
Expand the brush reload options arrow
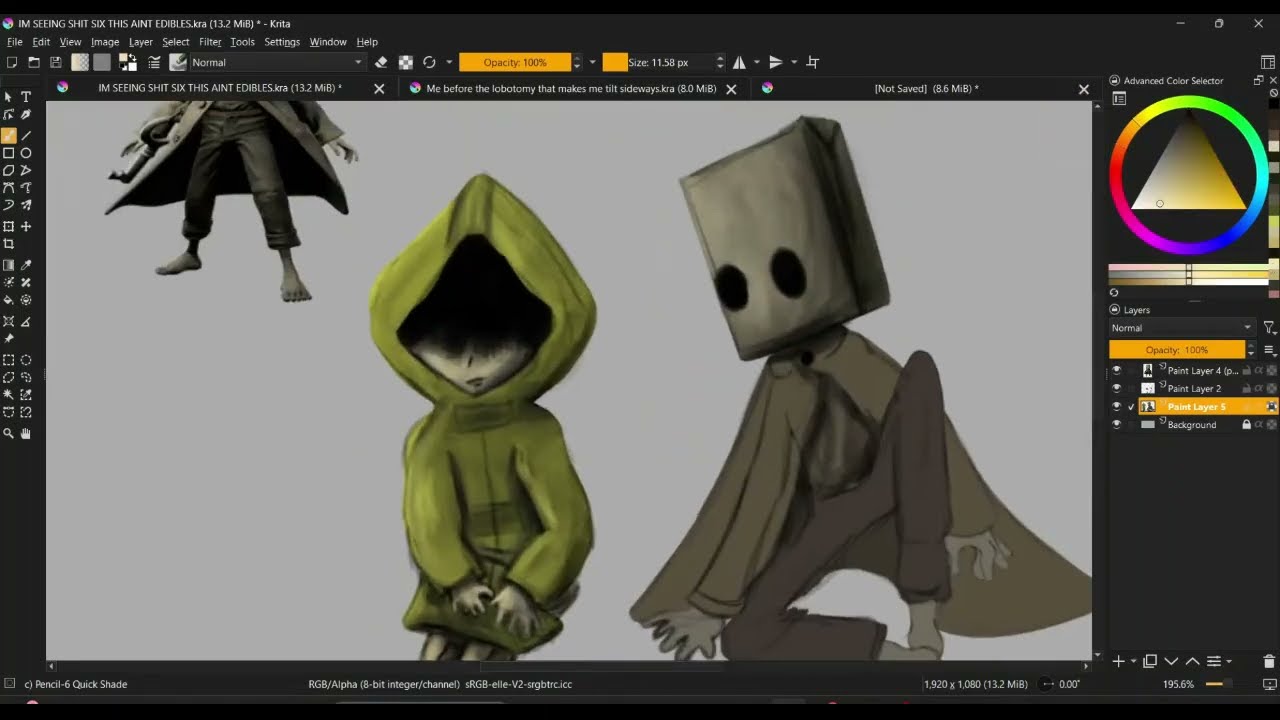[449, 62]
